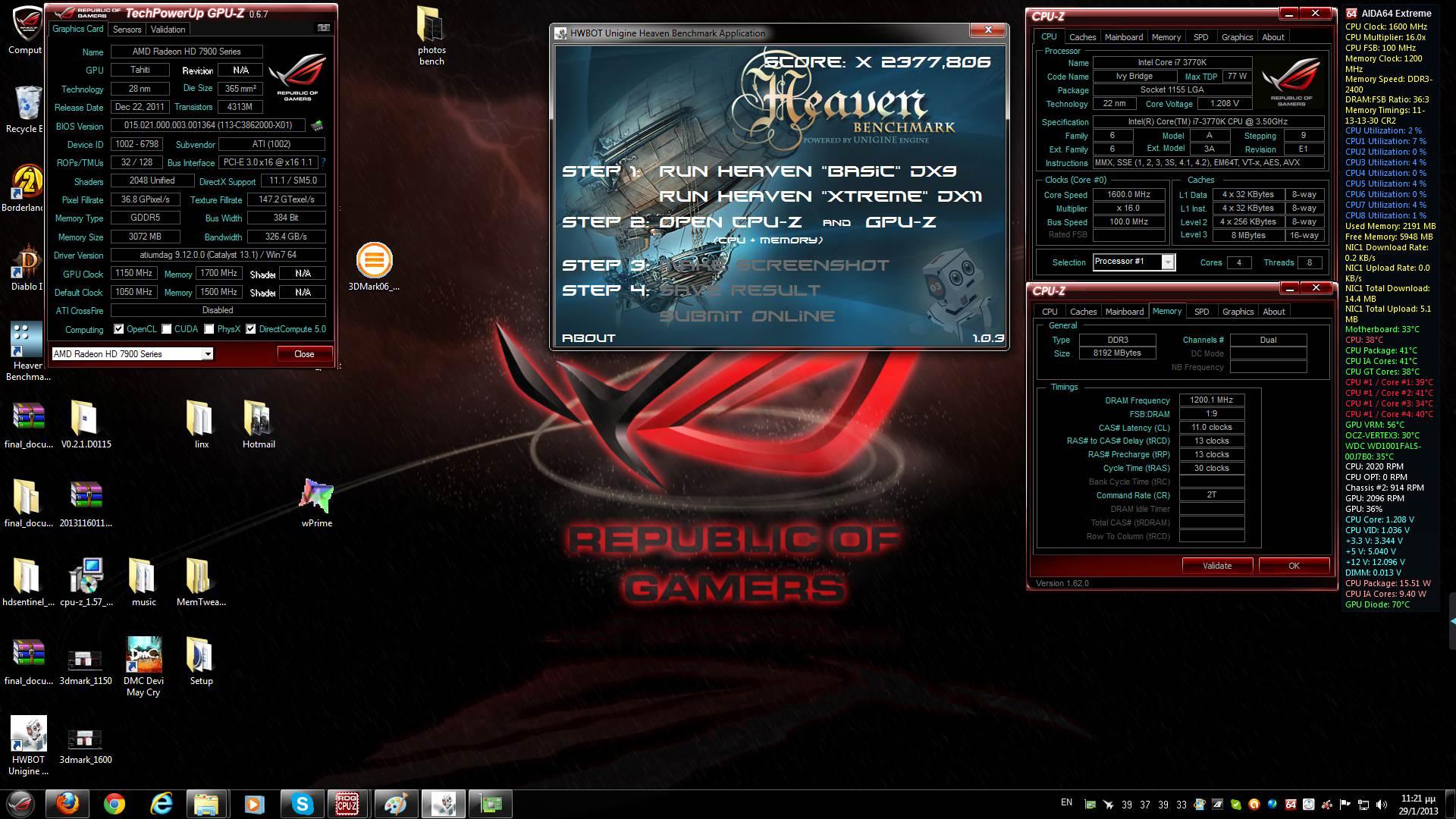Screen dimensions: 1456x819
Task: Switch to ROG CPU-Z taskbar button
Action: pyautogui.click(x=347, y=803)
